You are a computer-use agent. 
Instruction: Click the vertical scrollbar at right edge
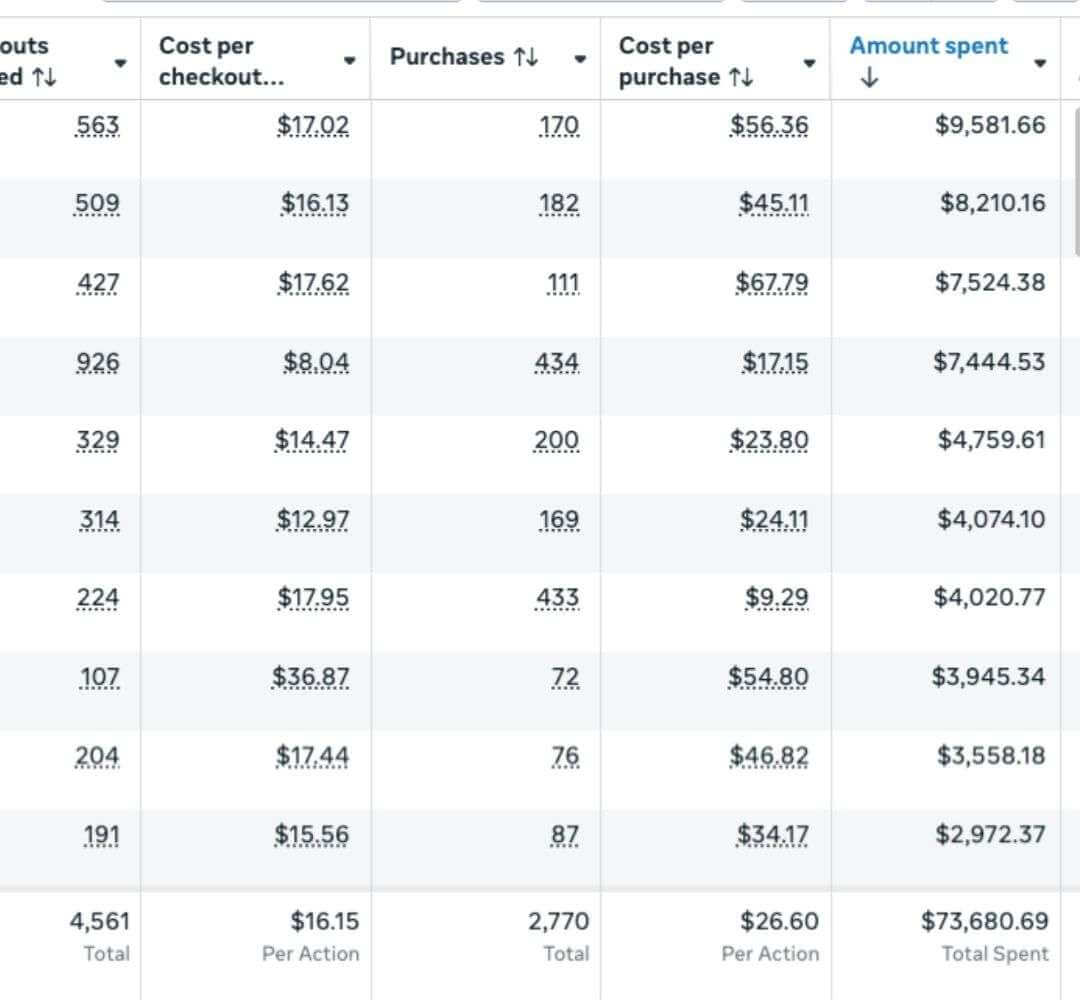pyautogui.click(x=1077, y=183)
